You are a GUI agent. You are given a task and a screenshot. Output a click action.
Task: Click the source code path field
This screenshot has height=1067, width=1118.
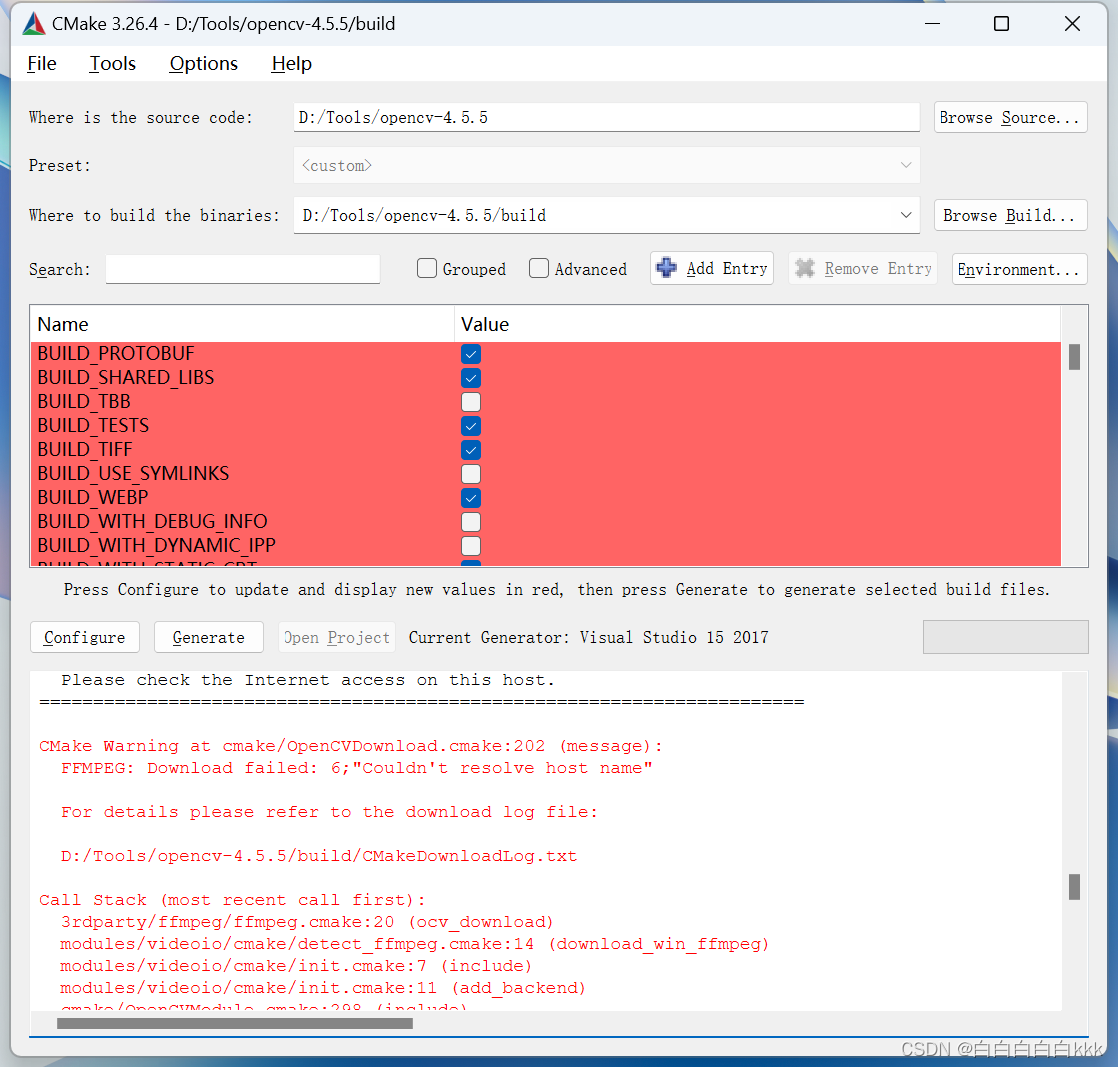[606, 118]
